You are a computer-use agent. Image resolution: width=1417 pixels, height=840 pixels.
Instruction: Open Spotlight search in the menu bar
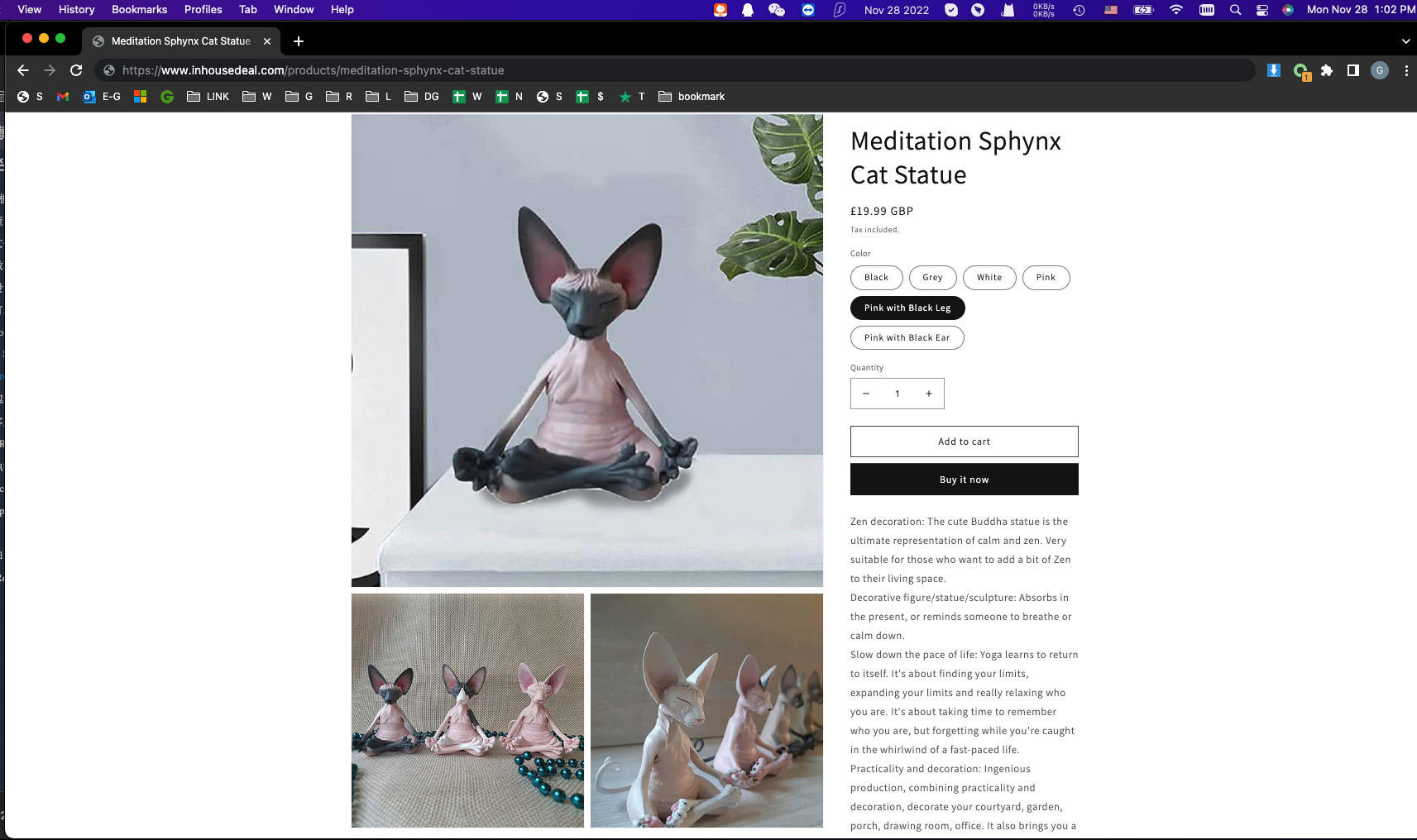click(x=1234, y=10)
